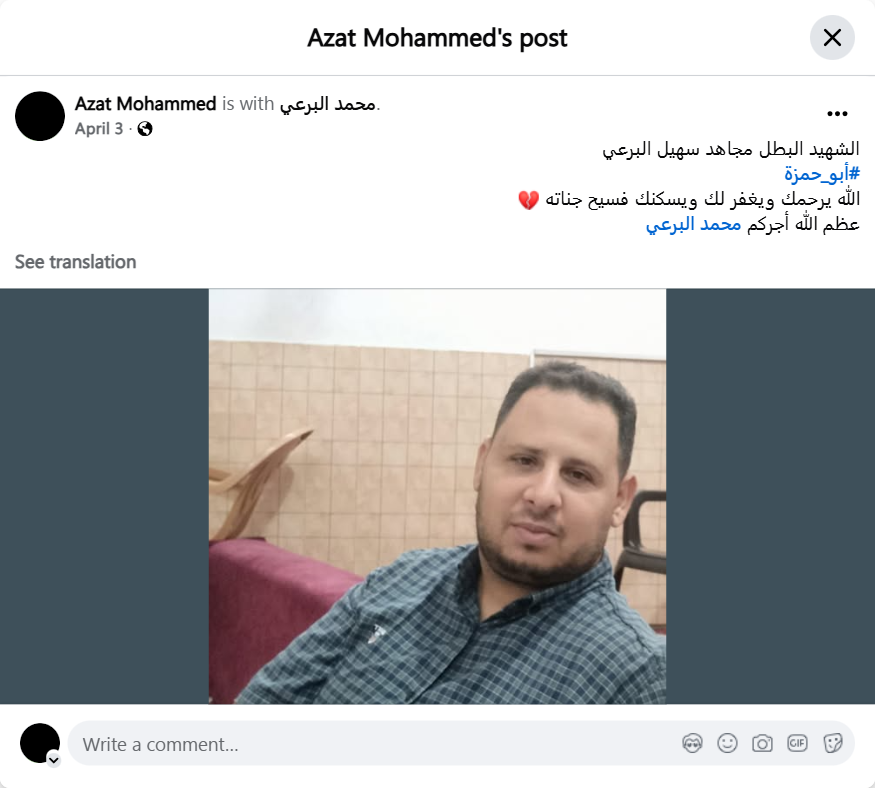Open the sticker picker icon

coord(832,743)
